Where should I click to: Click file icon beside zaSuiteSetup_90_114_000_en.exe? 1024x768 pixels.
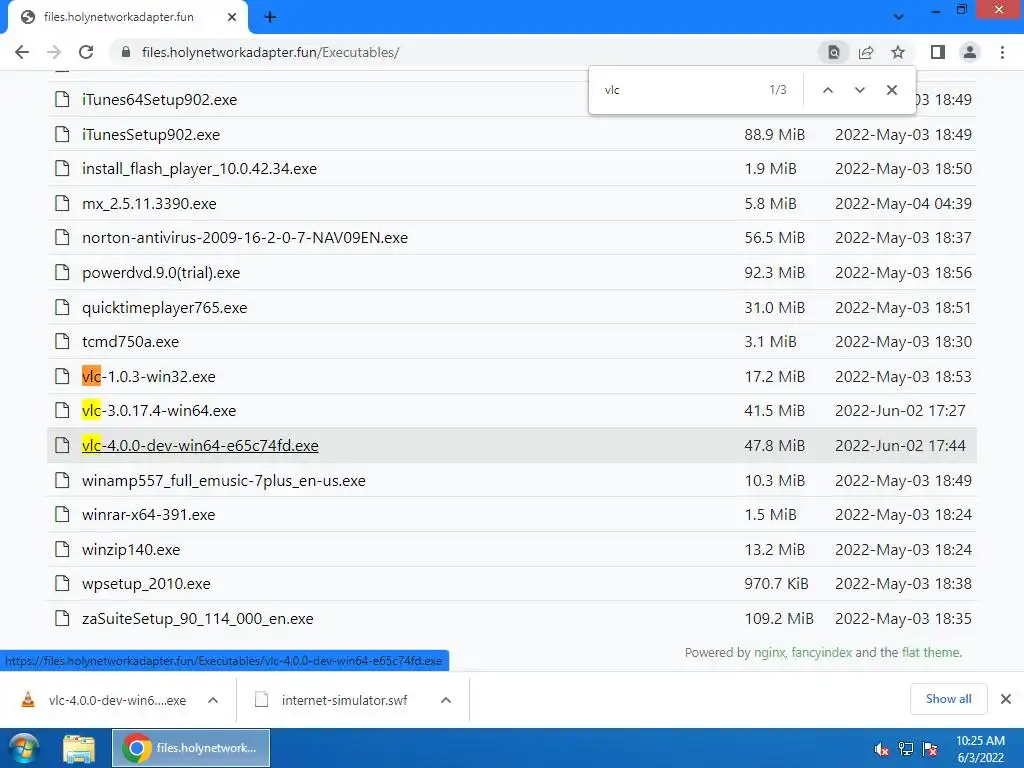[x=62, y=618]
